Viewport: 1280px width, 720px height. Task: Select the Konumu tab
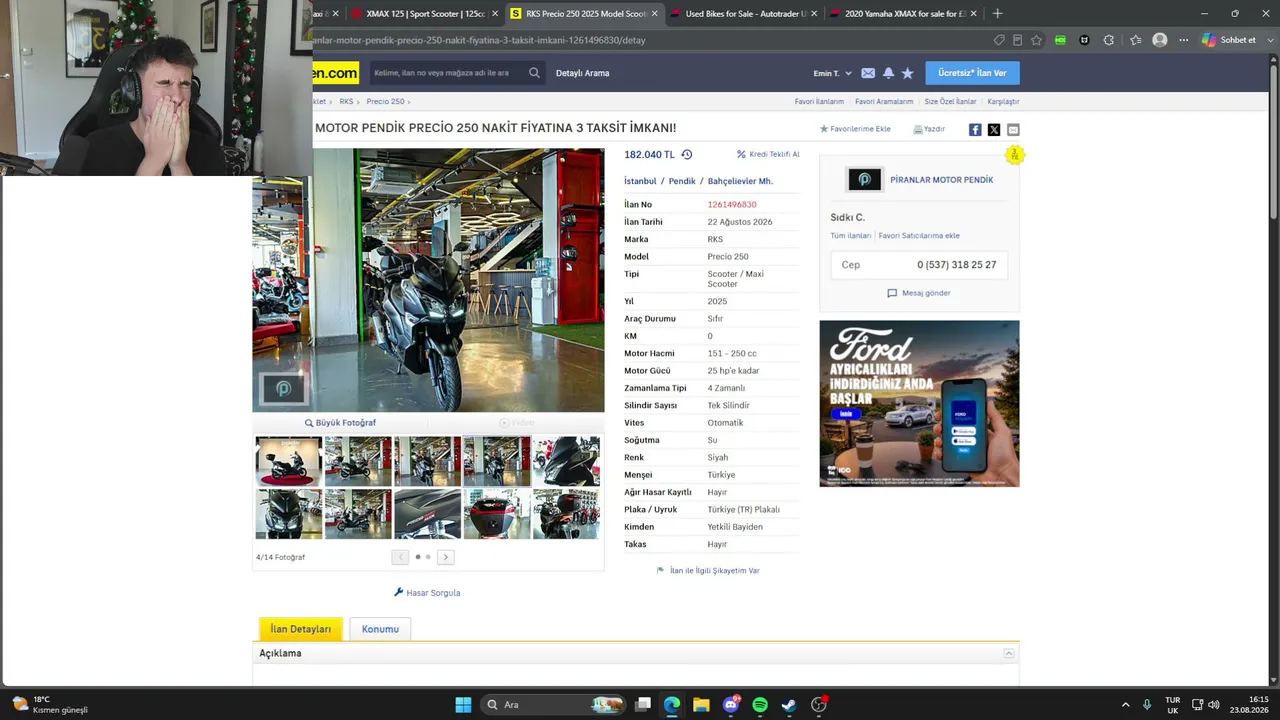tap(380, 629)
